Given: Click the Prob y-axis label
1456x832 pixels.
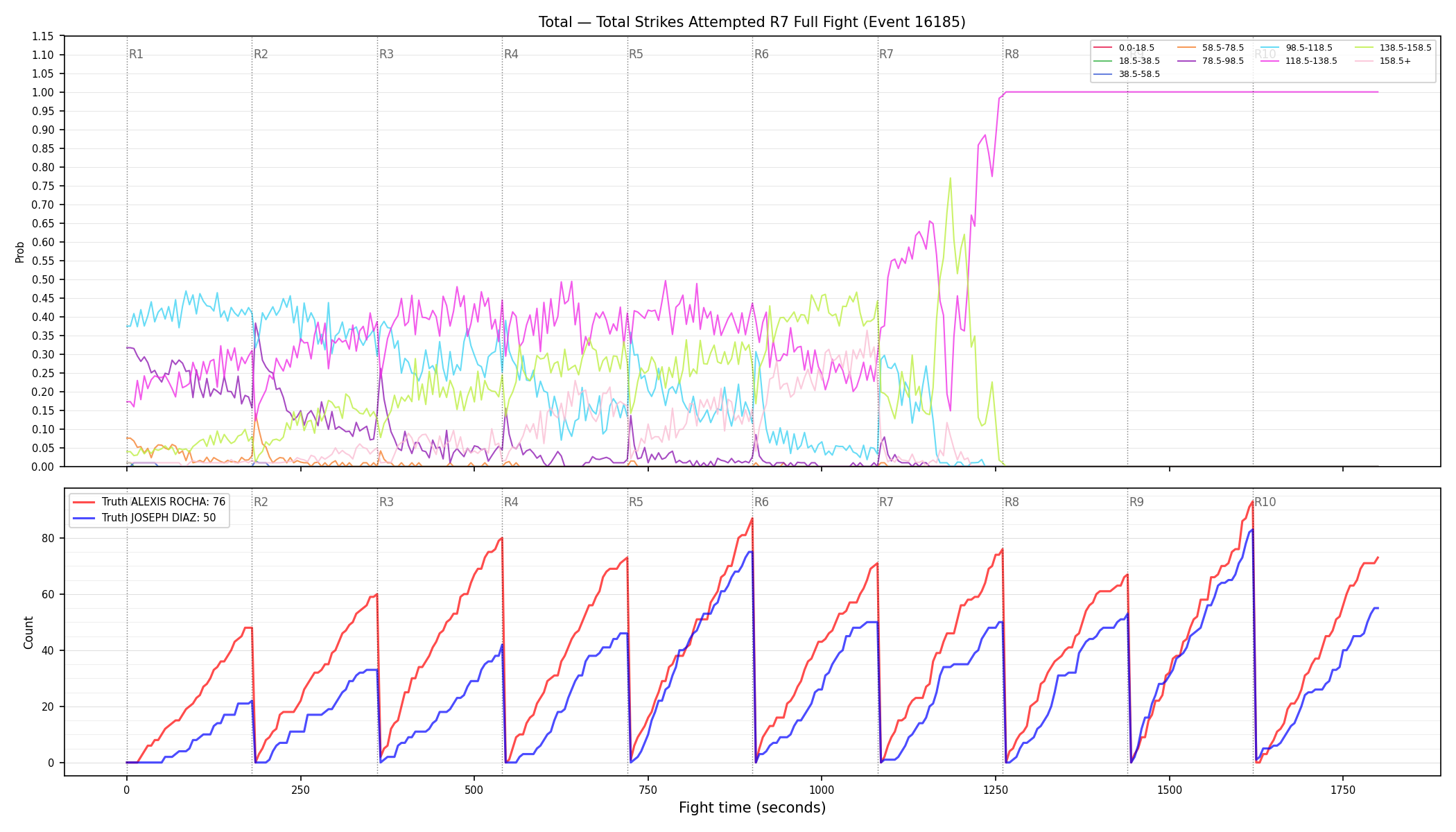Looking at the screenshot, I should pyautogui.click(x=20, y=252).
